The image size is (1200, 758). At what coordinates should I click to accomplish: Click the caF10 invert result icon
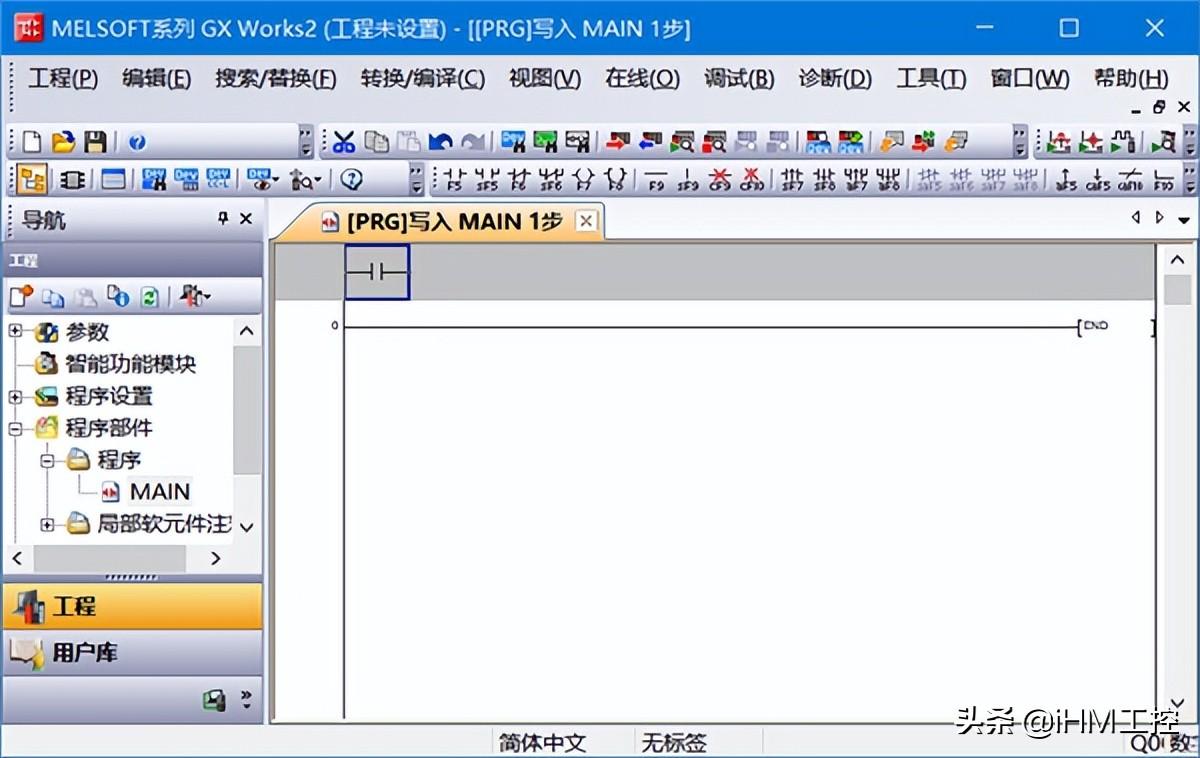point(1131,179)
